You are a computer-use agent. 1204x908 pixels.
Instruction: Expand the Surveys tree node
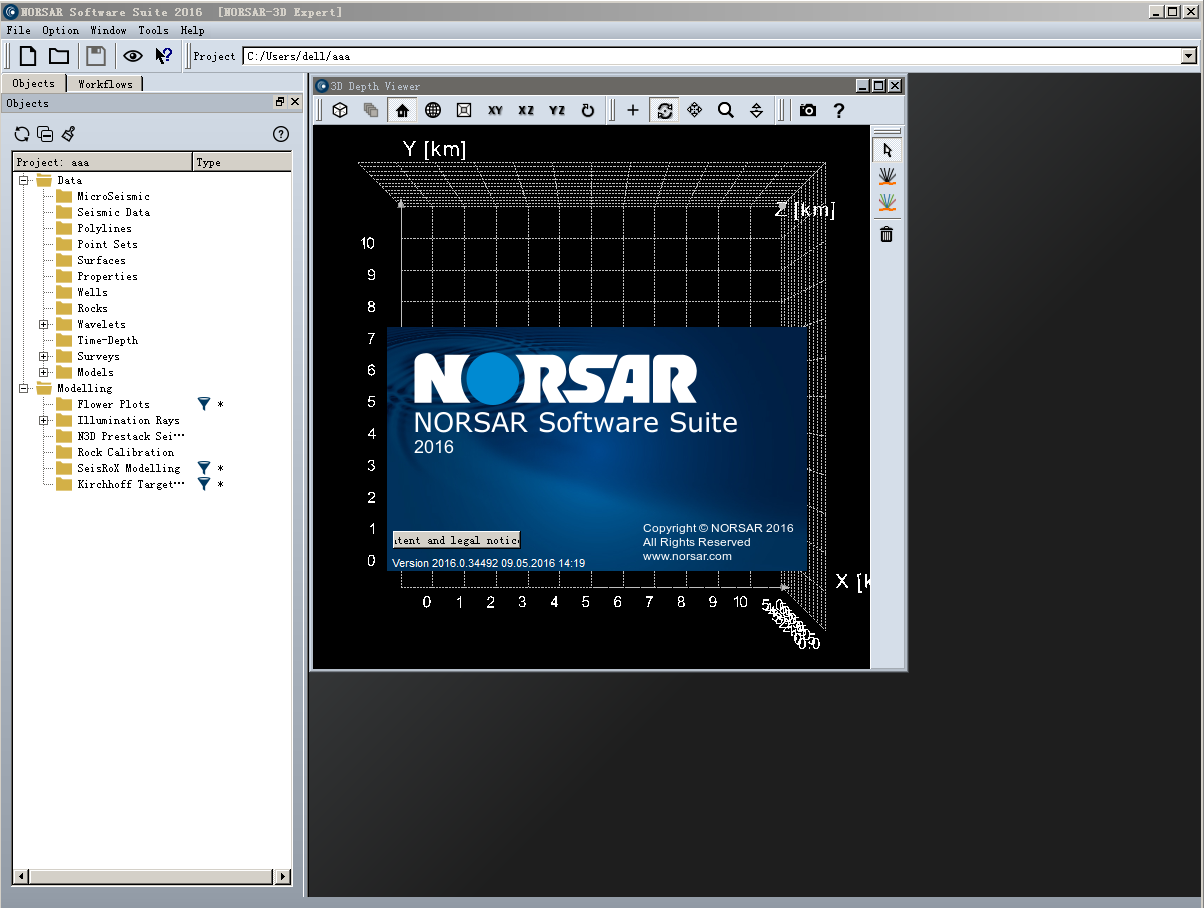coord(44,356)
